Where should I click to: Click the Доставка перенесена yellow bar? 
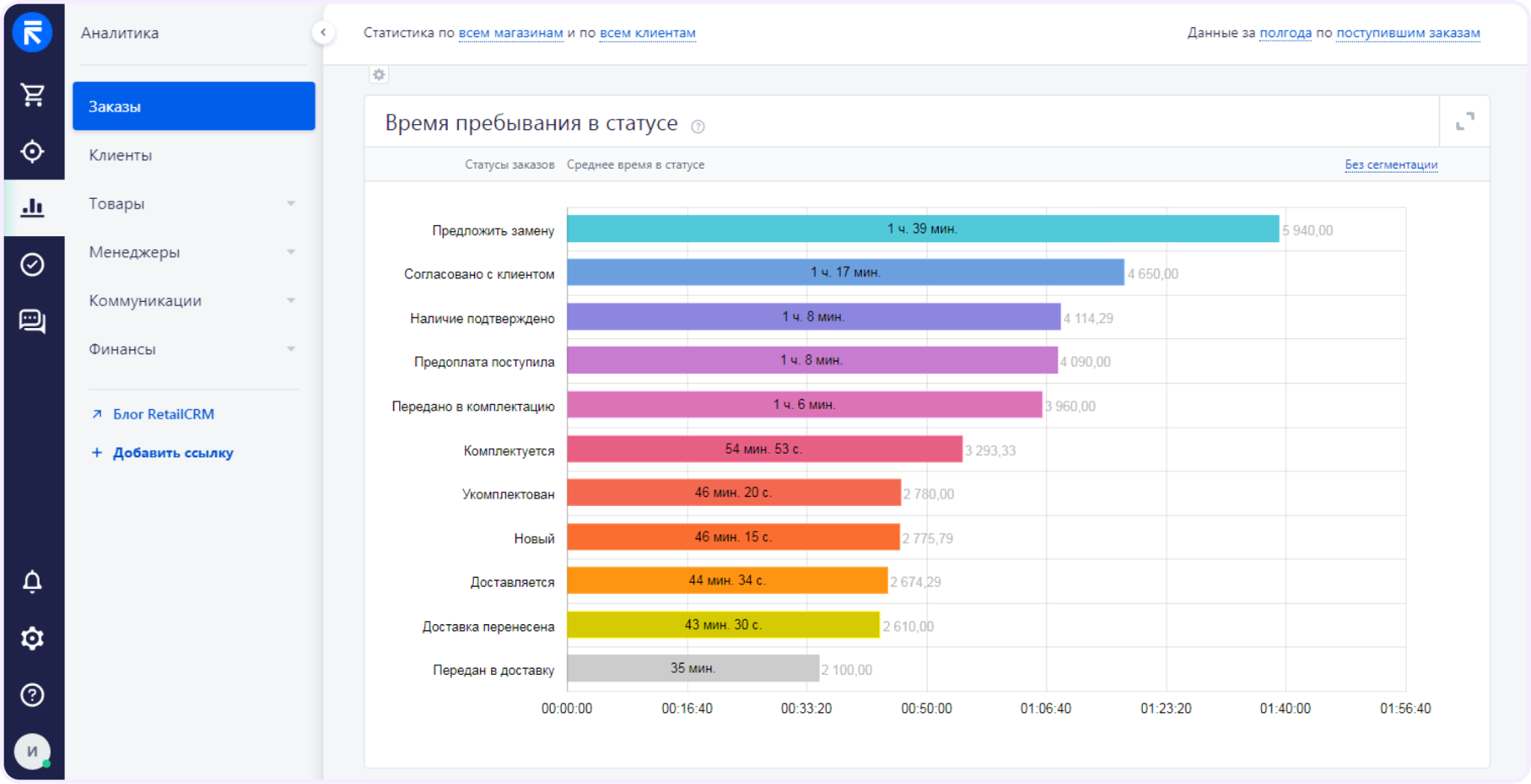723,625
